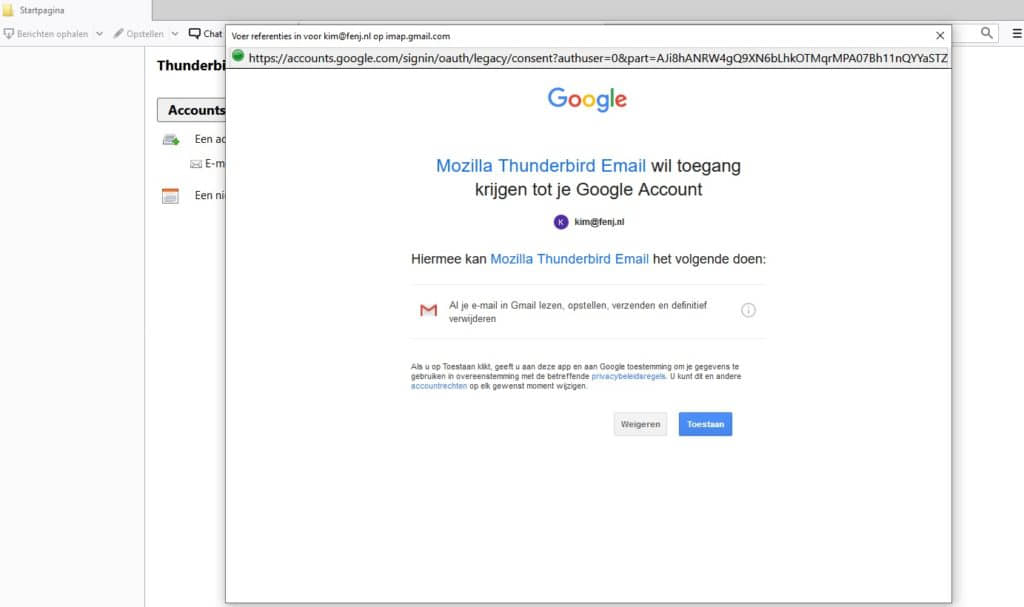The height and width of the screenshot is (607, 1024).
Task: Click Mozilla Thunderbird Email link in heading
Action: point(541,166)
